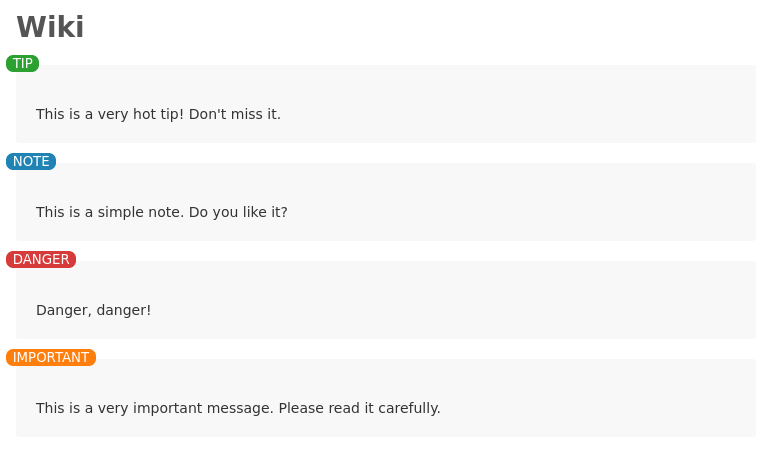The width and height of the screenshot is (766, 453).
Task: Click the "This is a simple note." text
Action: [x=110, y=213]
